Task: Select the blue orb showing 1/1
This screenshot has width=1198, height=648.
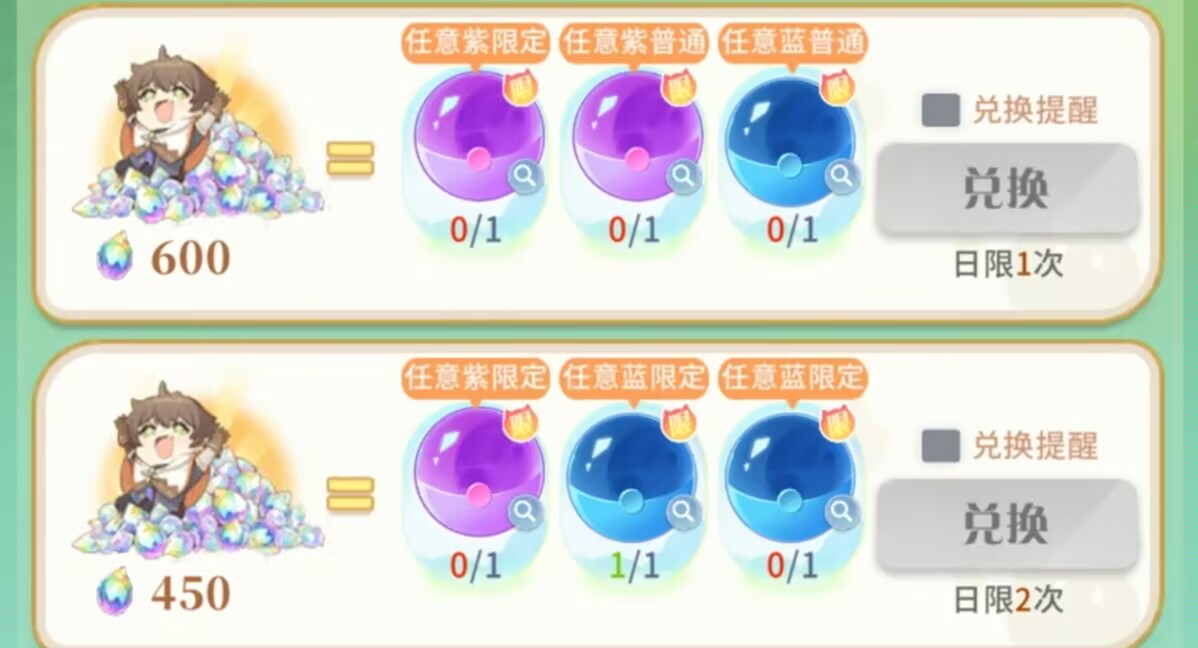Action: click(632, 474)
